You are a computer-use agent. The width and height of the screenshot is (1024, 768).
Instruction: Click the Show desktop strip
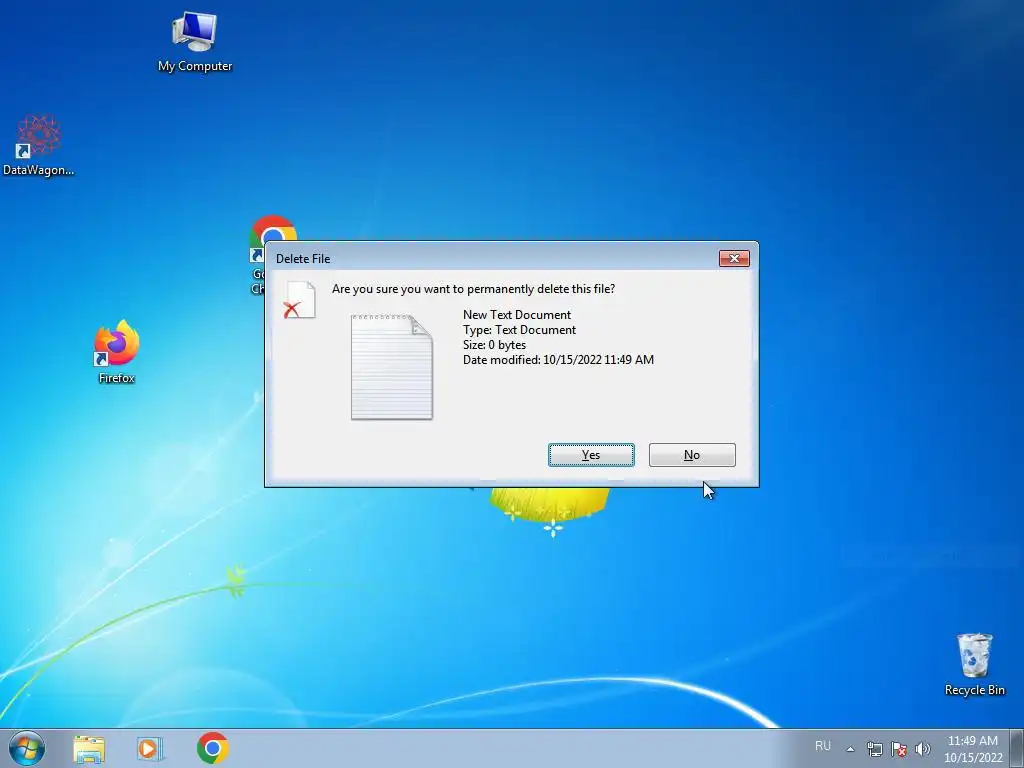tap(1017, 748)
